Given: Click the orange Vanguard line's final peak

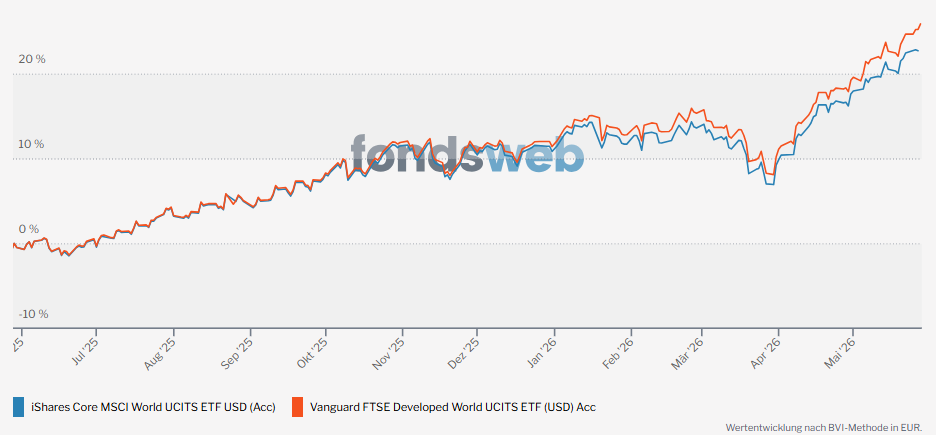Looking at the screenshot, I should pyautogui.click(x=921, y=24).
